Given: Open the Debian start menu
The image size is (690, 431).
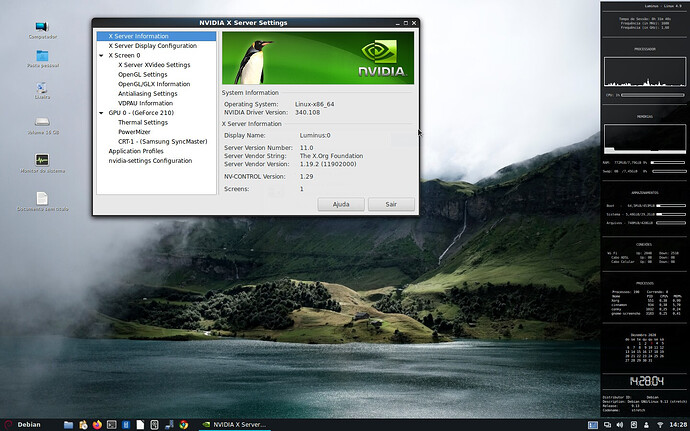Looking at the screenshot, I should pos(26,423).
